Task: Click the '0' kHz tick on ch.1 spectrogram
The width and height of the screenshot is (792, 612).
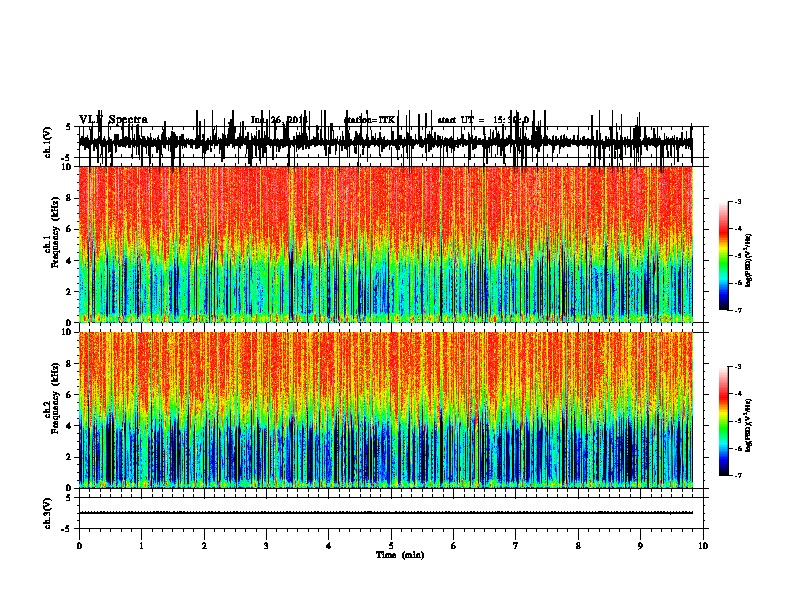Action: pyautogui.click(x=69, y=323)
